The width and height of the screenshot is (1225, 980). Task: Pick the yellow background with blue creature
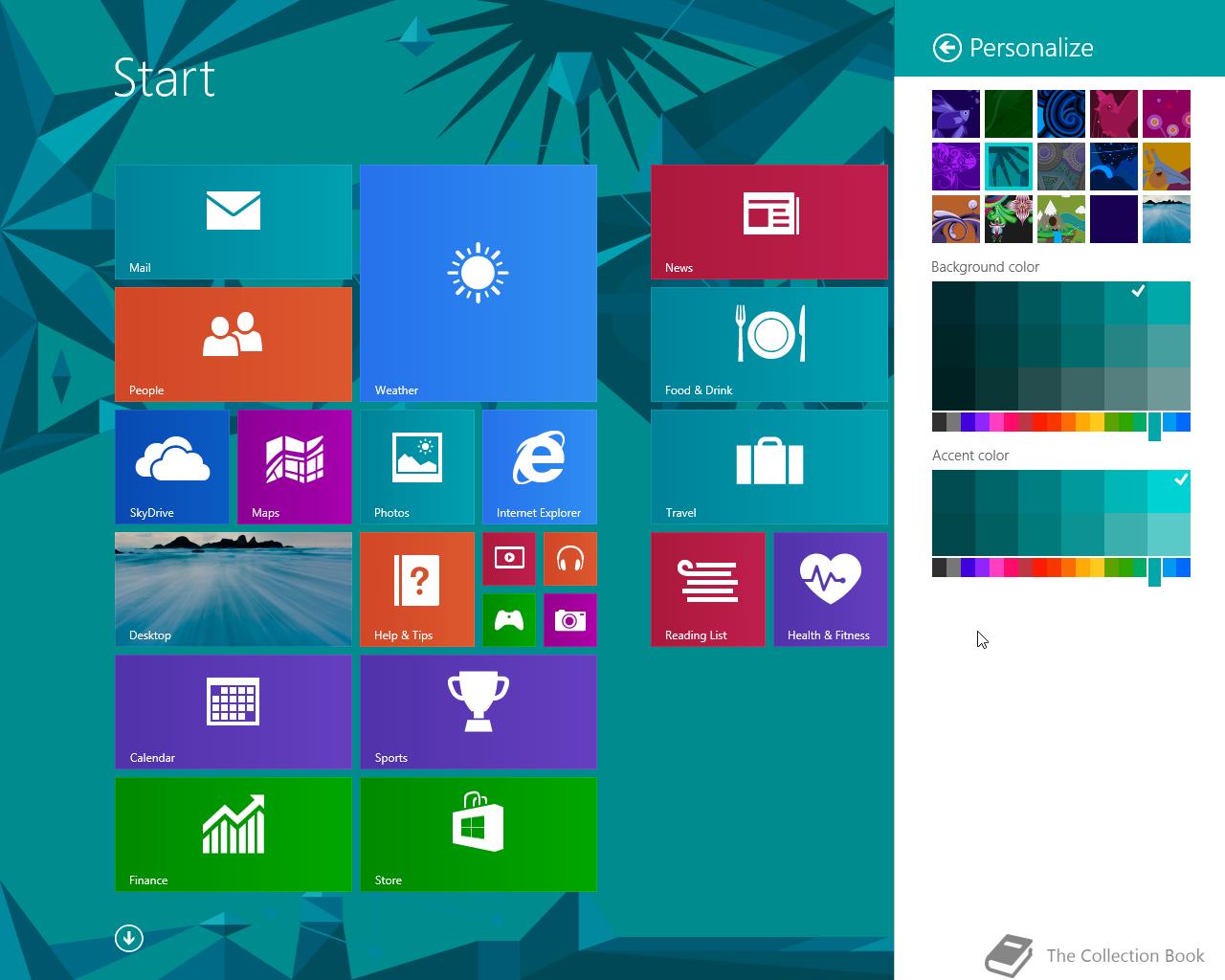pyautogui.click(x=1167, y=167)
